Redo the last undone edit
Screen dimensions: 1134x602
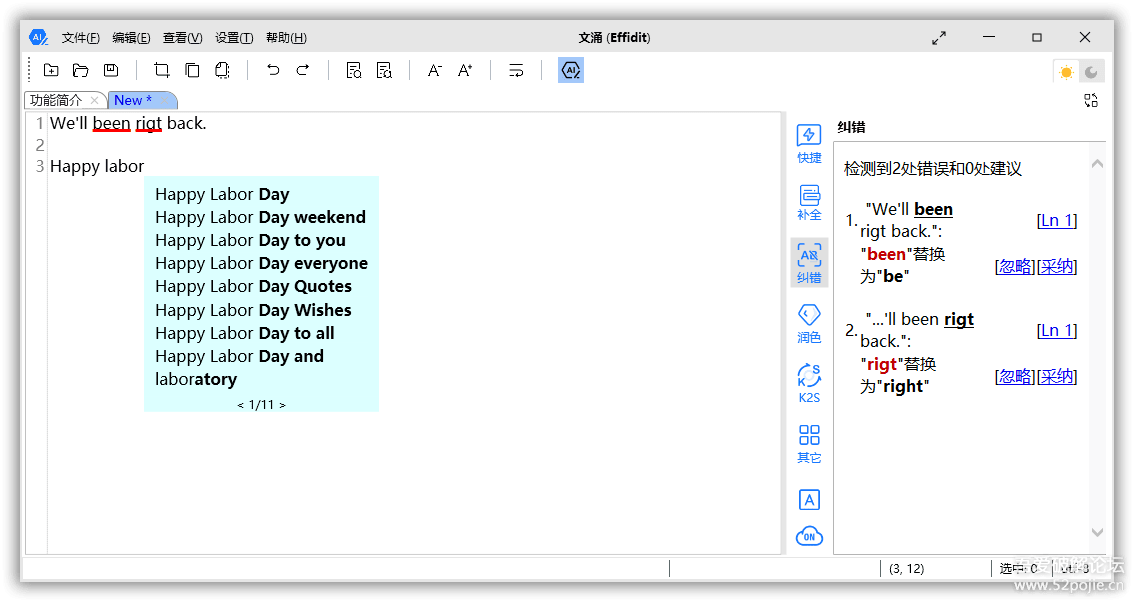pos(303,70)
